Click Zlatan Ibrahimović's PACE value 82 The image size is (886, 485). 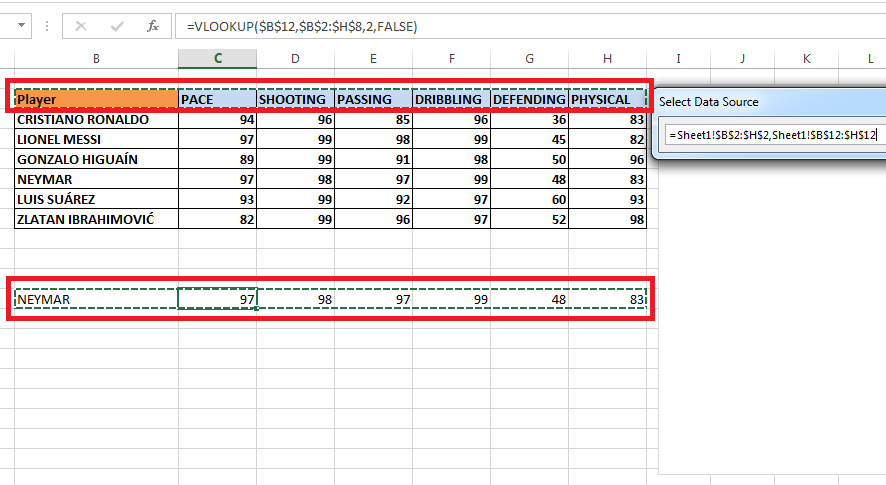coord(218,219)
